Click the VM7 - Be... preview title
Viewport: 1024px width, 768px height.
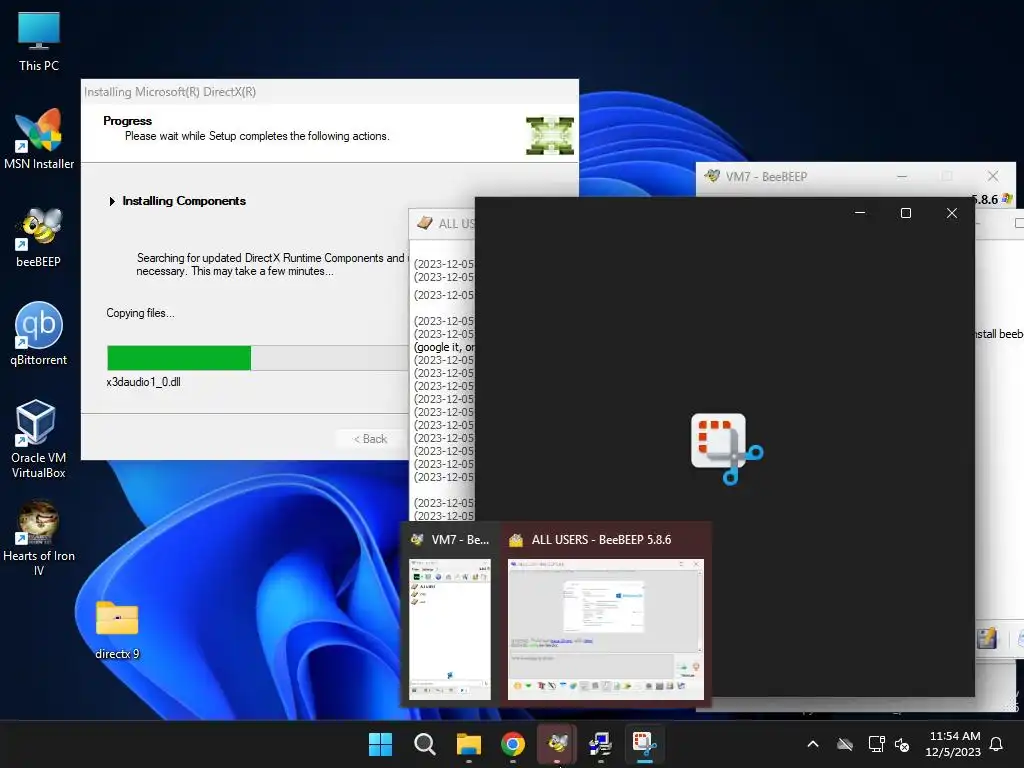coord(460,540)
